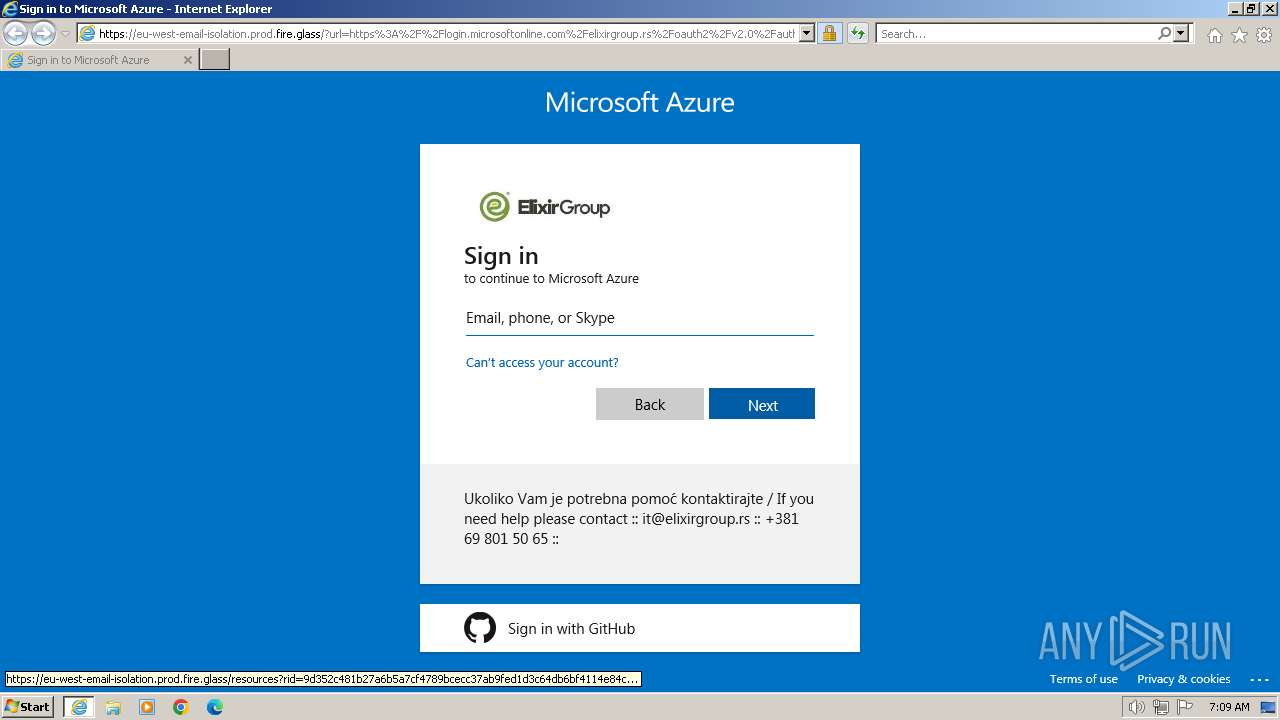The width and height of the screenshot is (1280, 720).
Task: Click the it@elixirgroup.rs contact text
Action: [x=696, y=518]
